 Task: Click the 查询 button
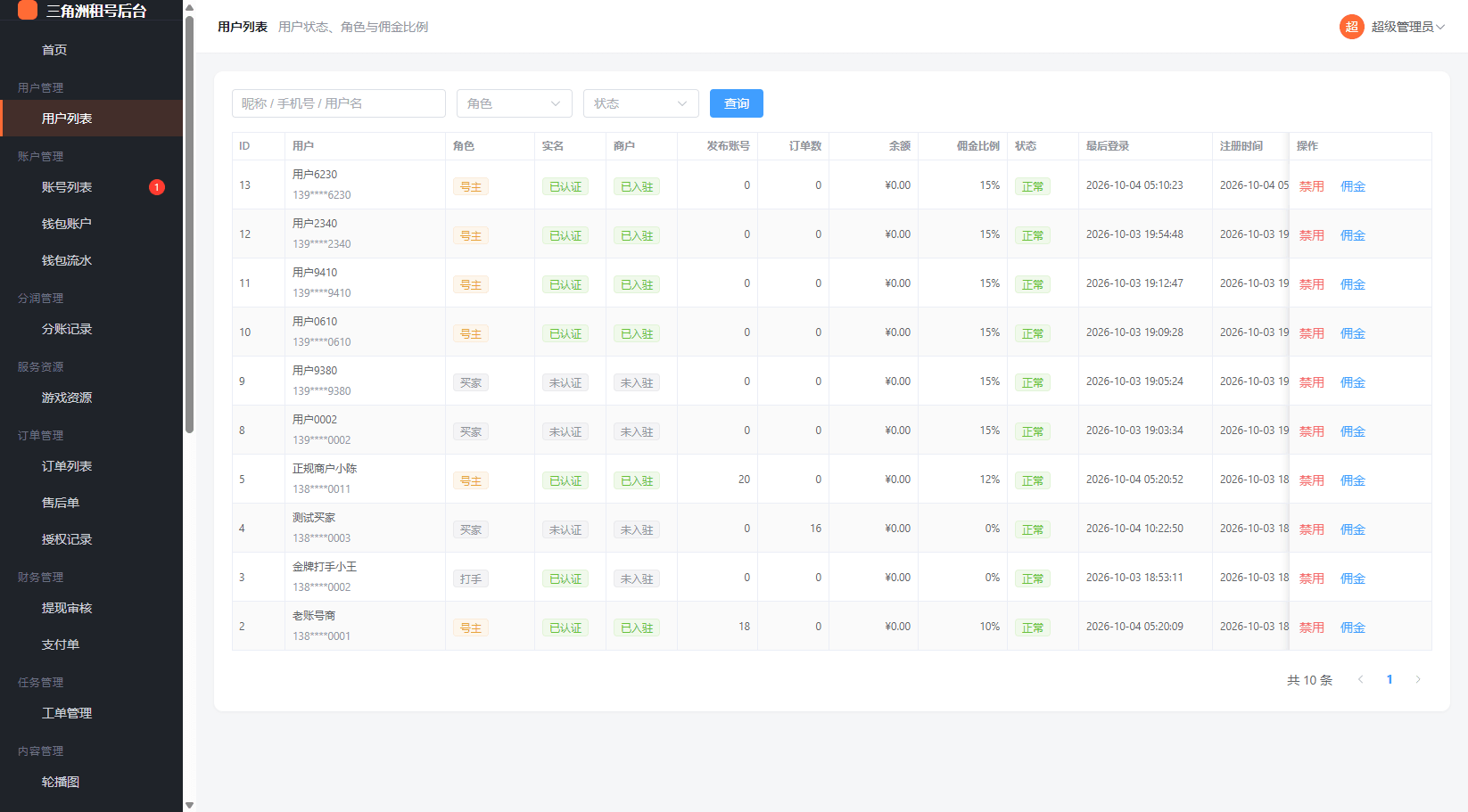point(737,103)
